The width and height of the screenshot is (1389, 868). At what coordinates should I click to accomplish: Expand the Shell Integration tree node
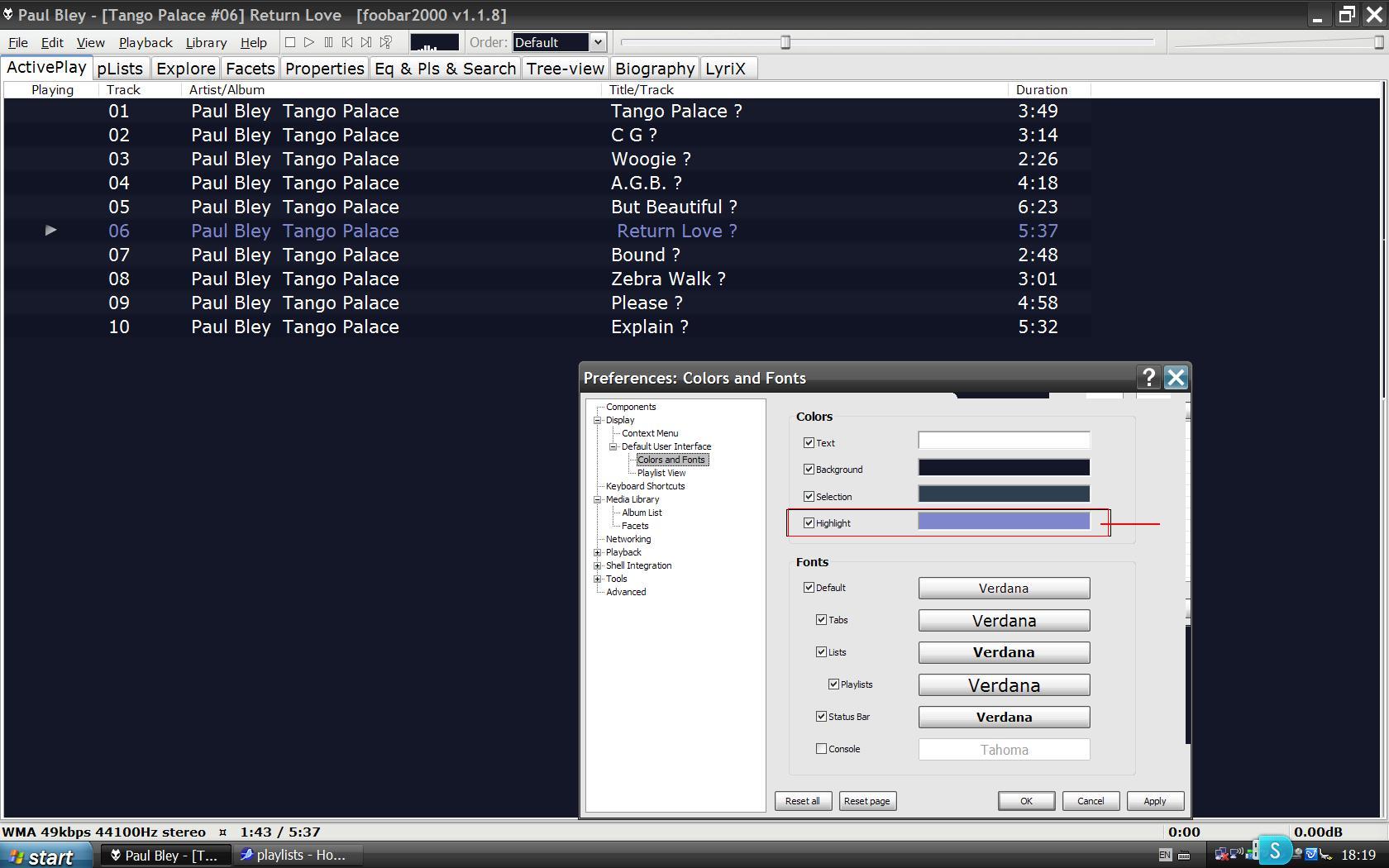pos(598,565)
